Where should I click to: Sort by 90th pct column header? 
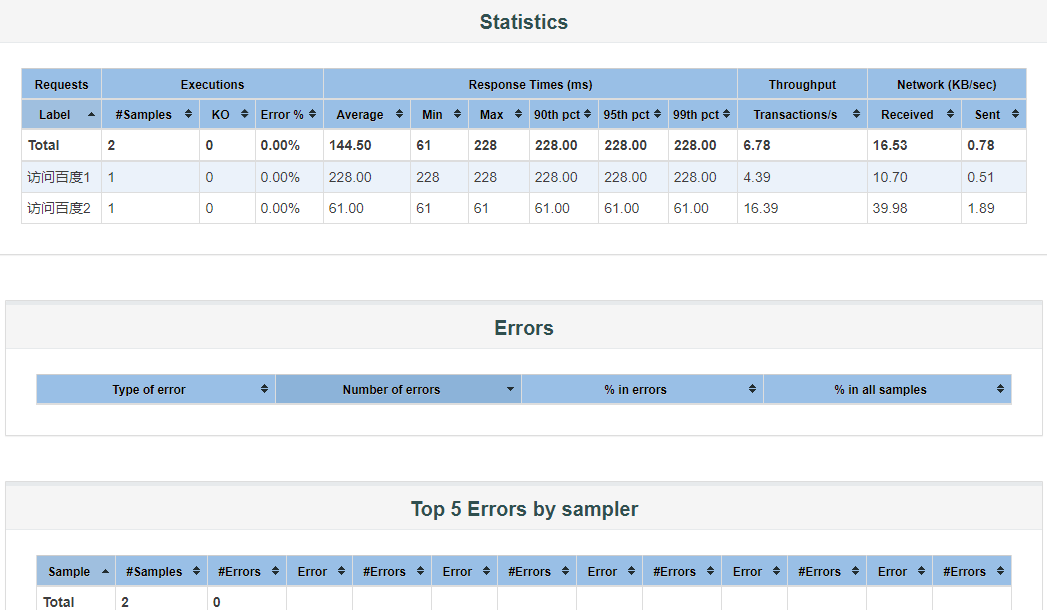pos(564,114)
